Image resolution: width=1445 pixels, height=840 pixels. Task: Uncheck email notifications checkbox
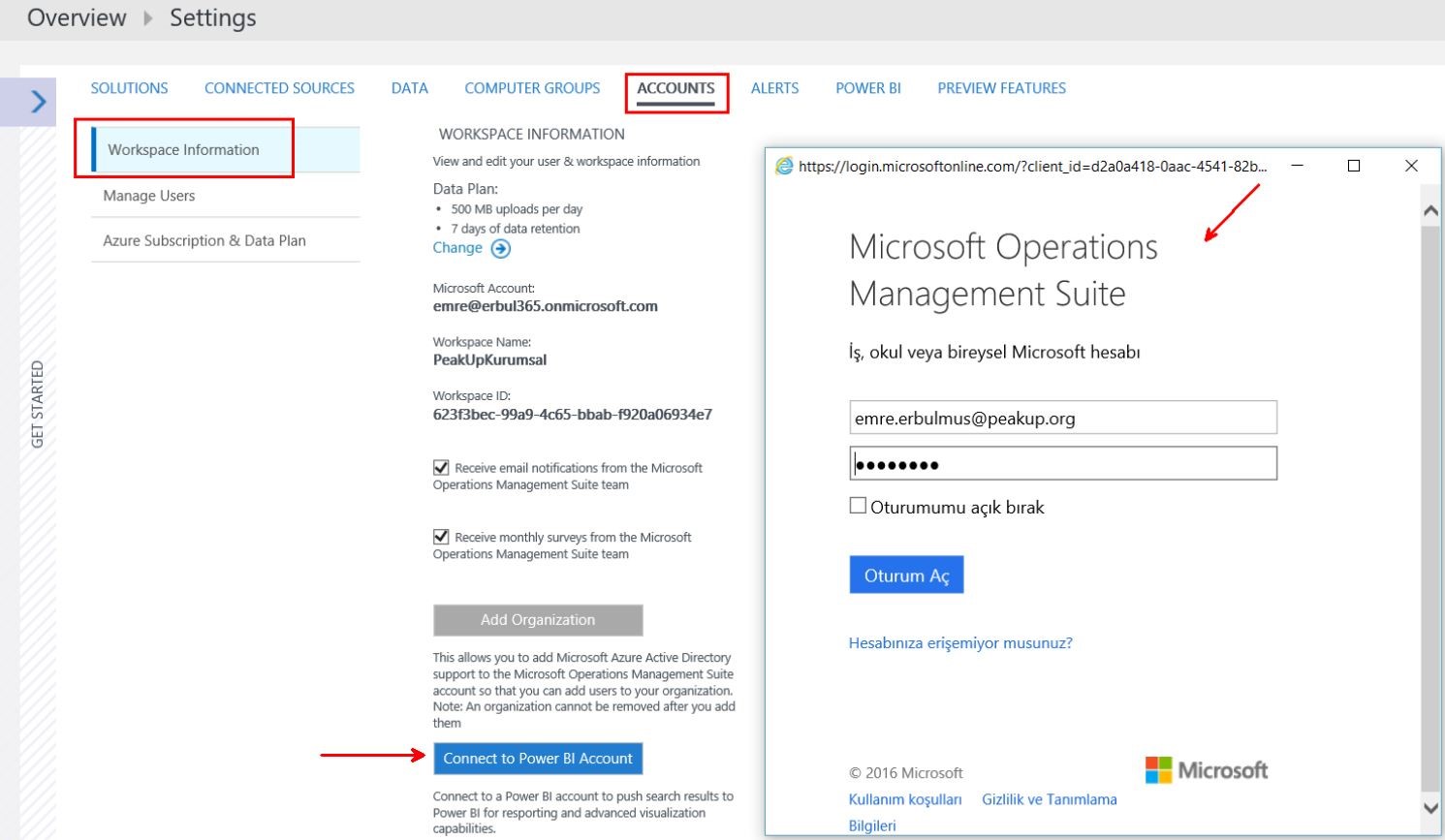pyautogui.click(x=441, y=467)
